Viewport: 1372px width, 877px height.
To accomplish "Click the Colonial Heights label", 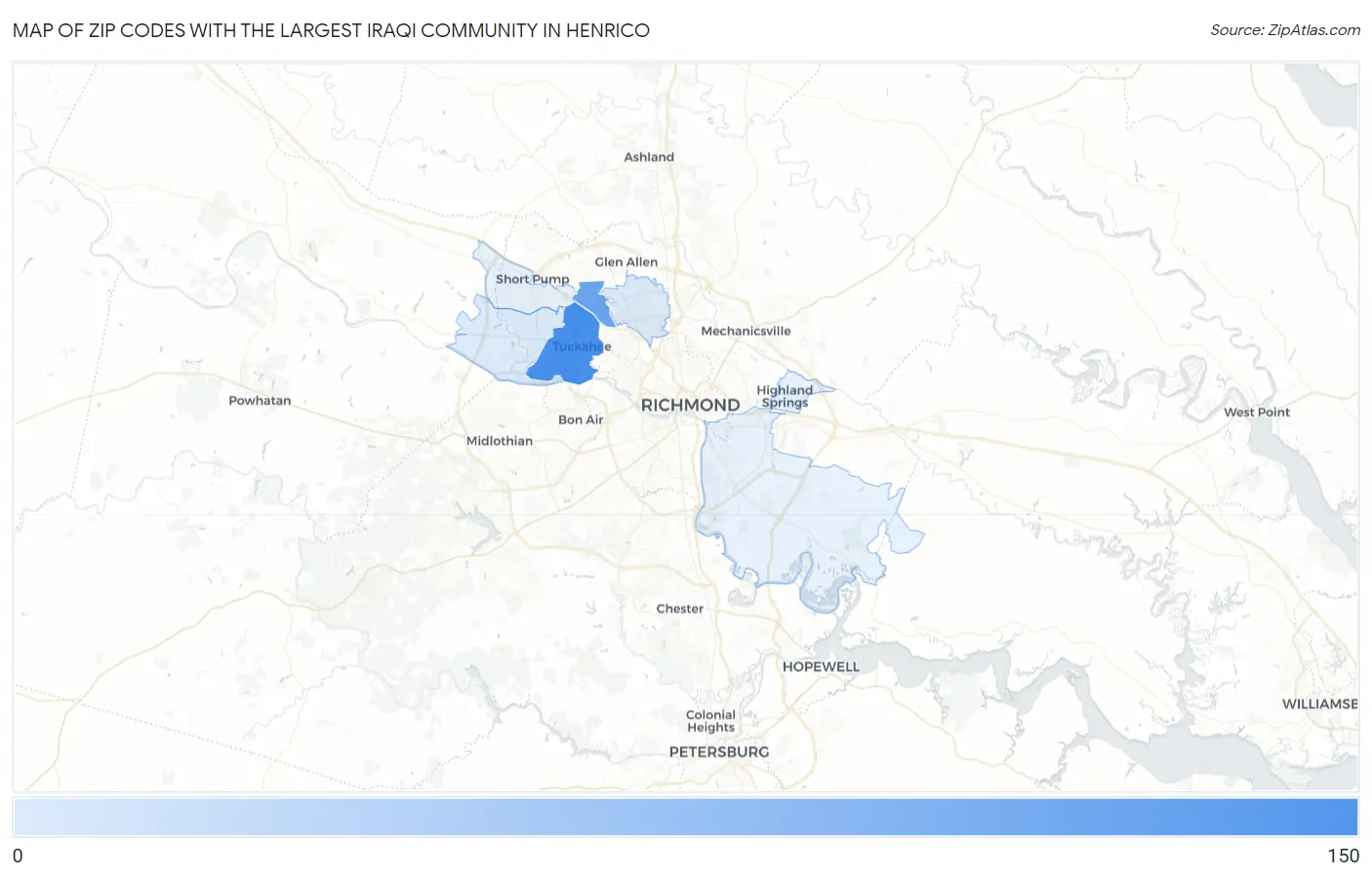I will [x=710, y=721].
